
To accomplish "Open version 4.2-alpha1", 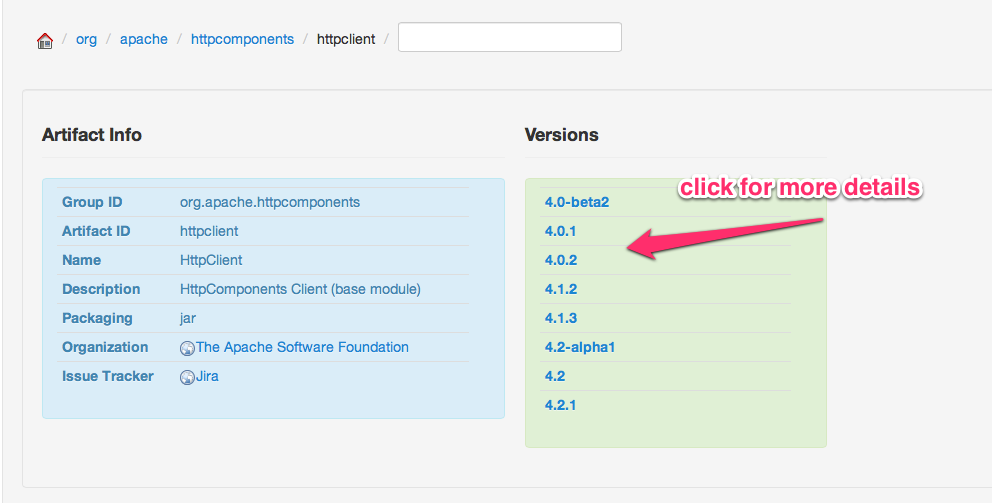I will (x=579, y=347).
